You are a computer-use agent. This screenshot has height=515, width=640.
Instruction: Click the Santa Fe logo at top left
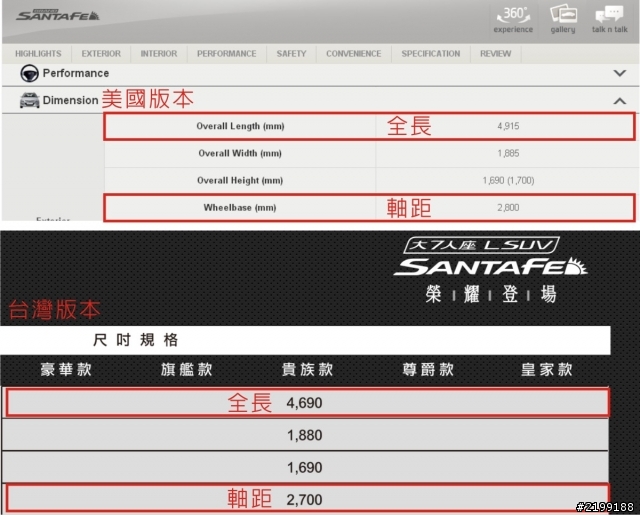pyautogui.click(x=58, y=16)
